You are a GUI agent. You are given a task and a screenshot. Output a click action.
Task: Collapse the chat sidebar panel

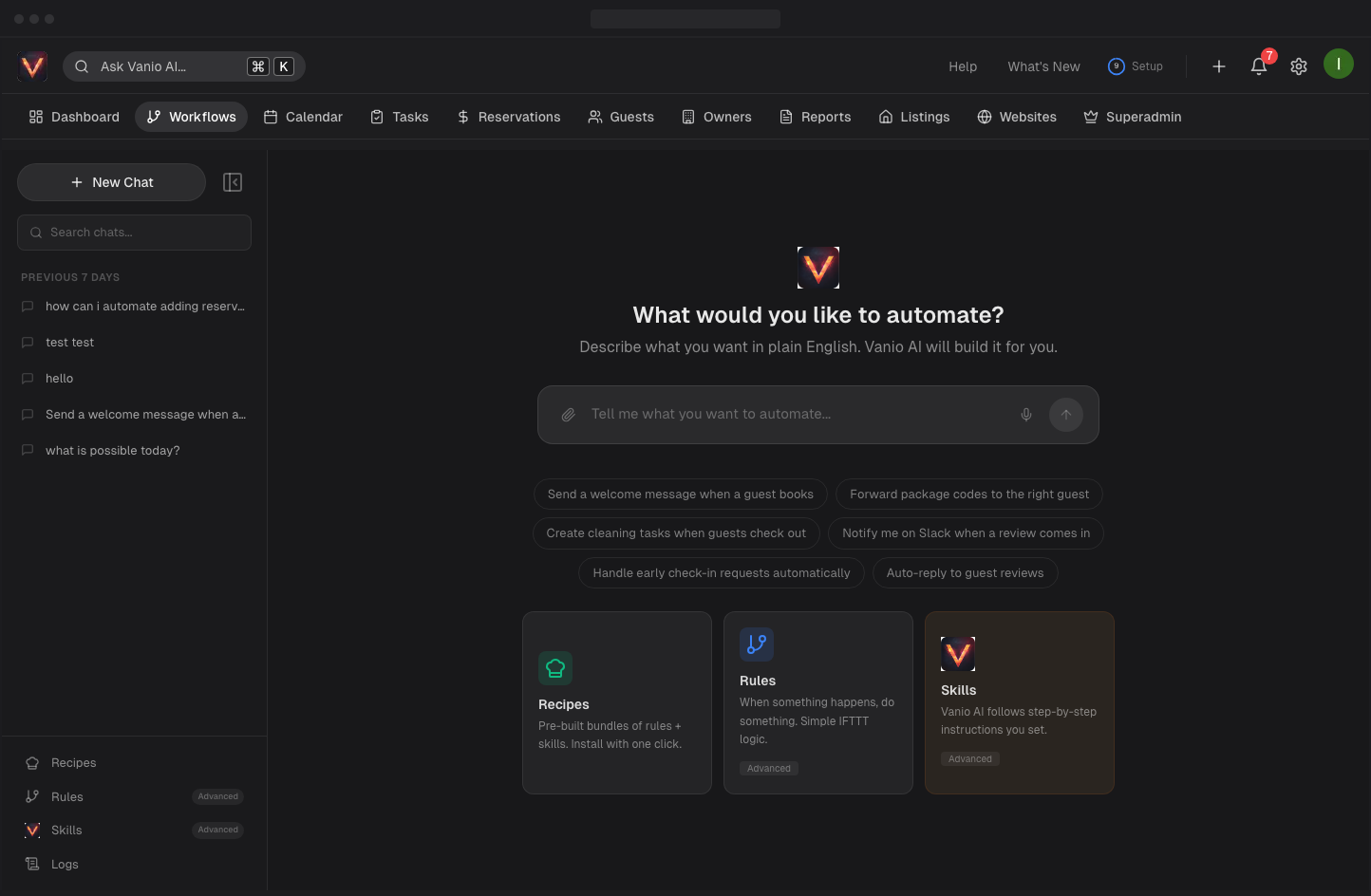233,182
